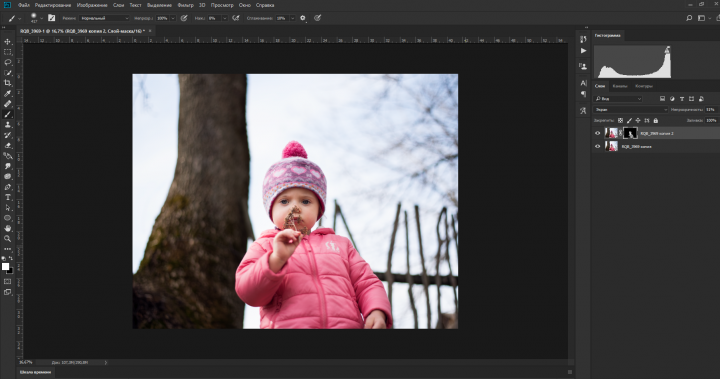Viewport: 720px width, 379px height.
Task: Select the Hand tool
Action: point(8,228)
